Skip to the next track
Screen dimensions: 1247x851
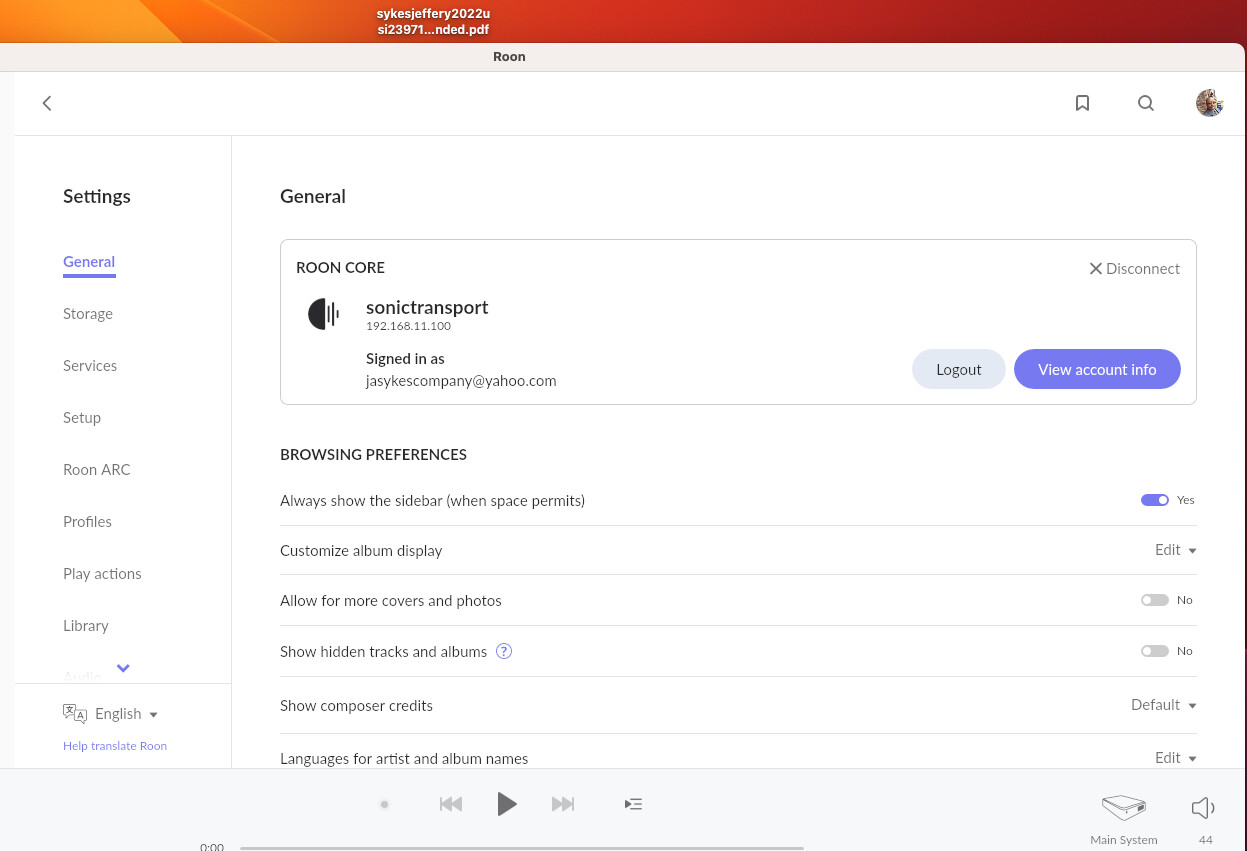(x=563, y=804)
